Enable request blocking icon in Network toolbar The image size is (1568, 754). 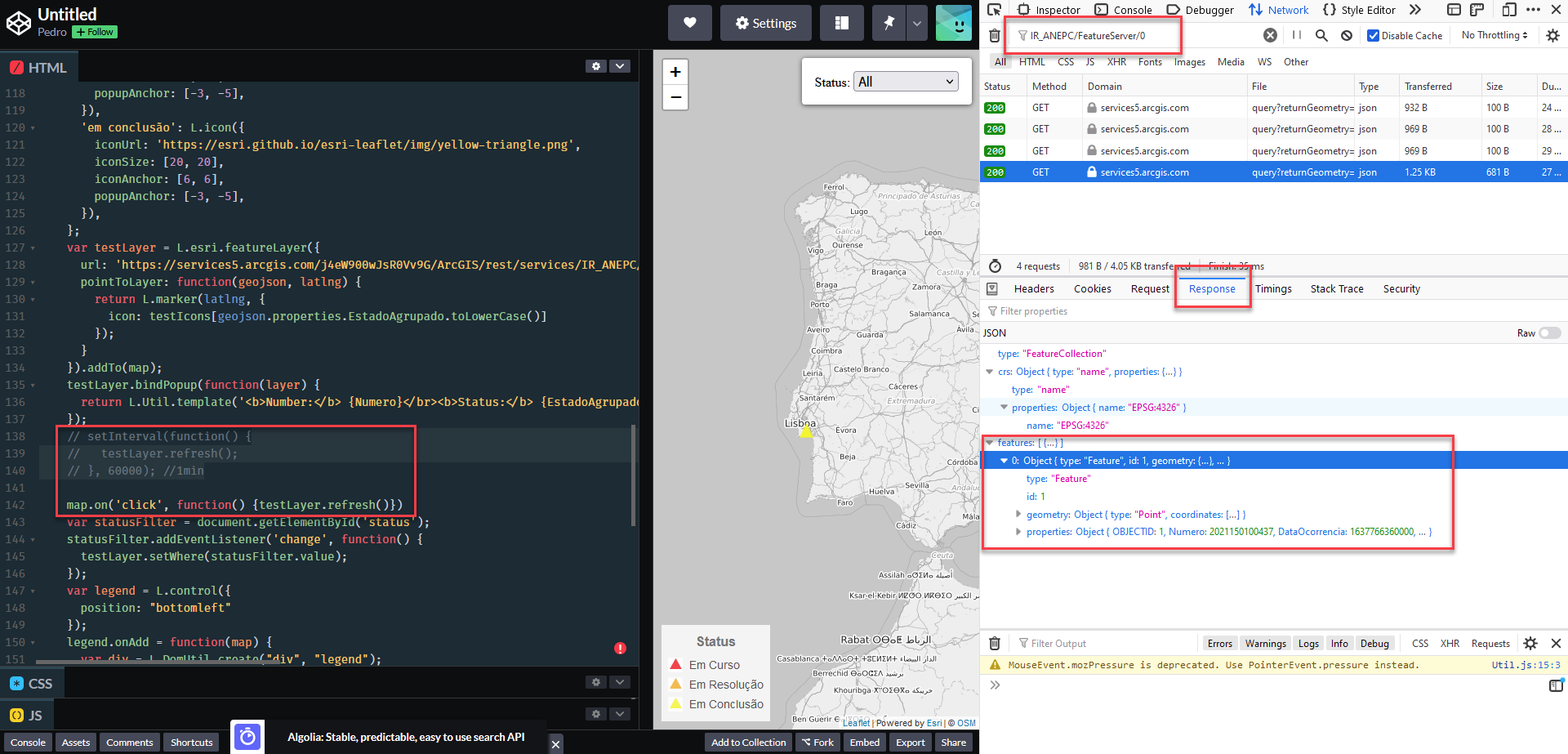click(x=1347, y=35)
